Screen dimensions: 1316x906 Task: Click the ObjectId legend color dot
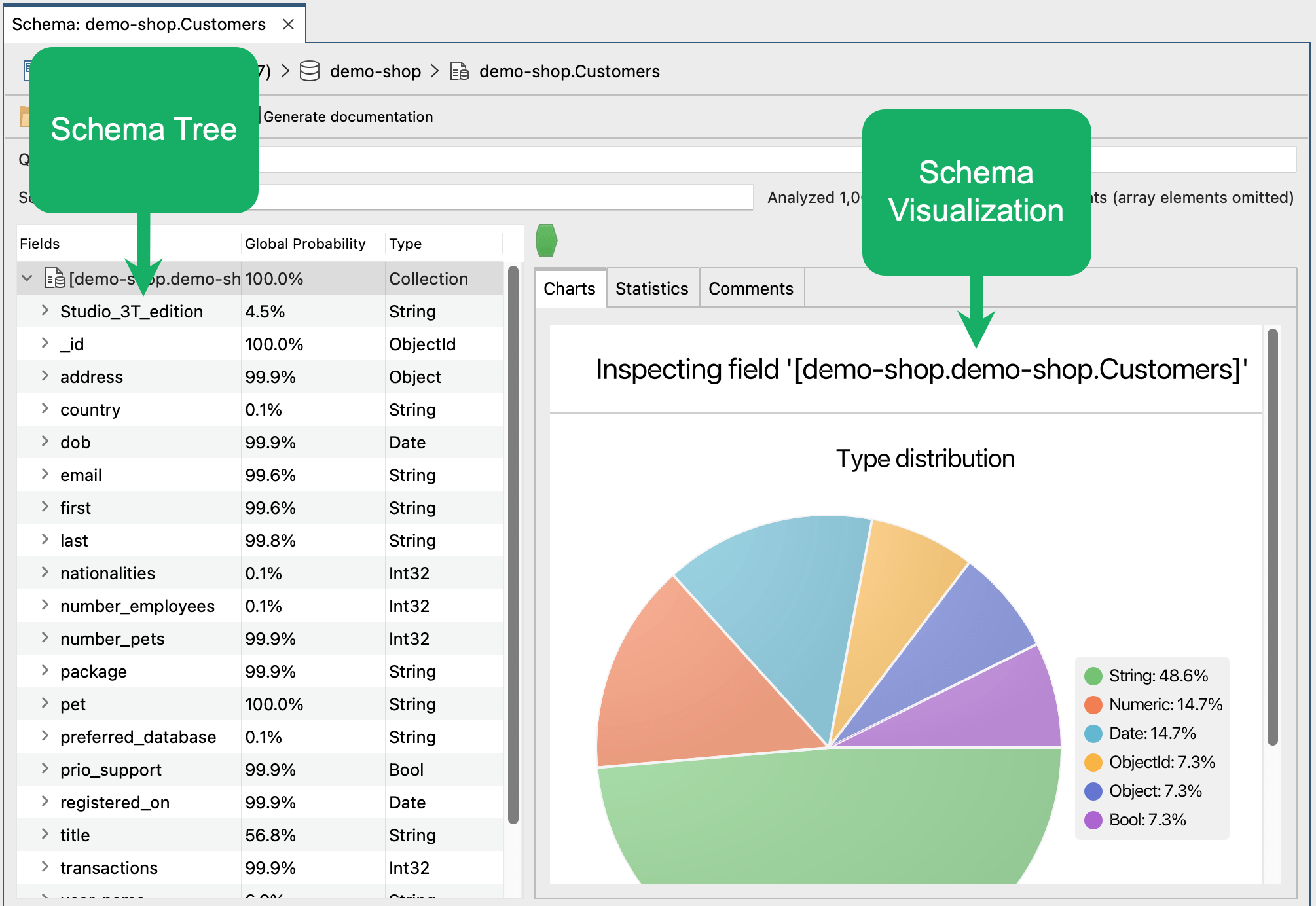(1093, 763)
